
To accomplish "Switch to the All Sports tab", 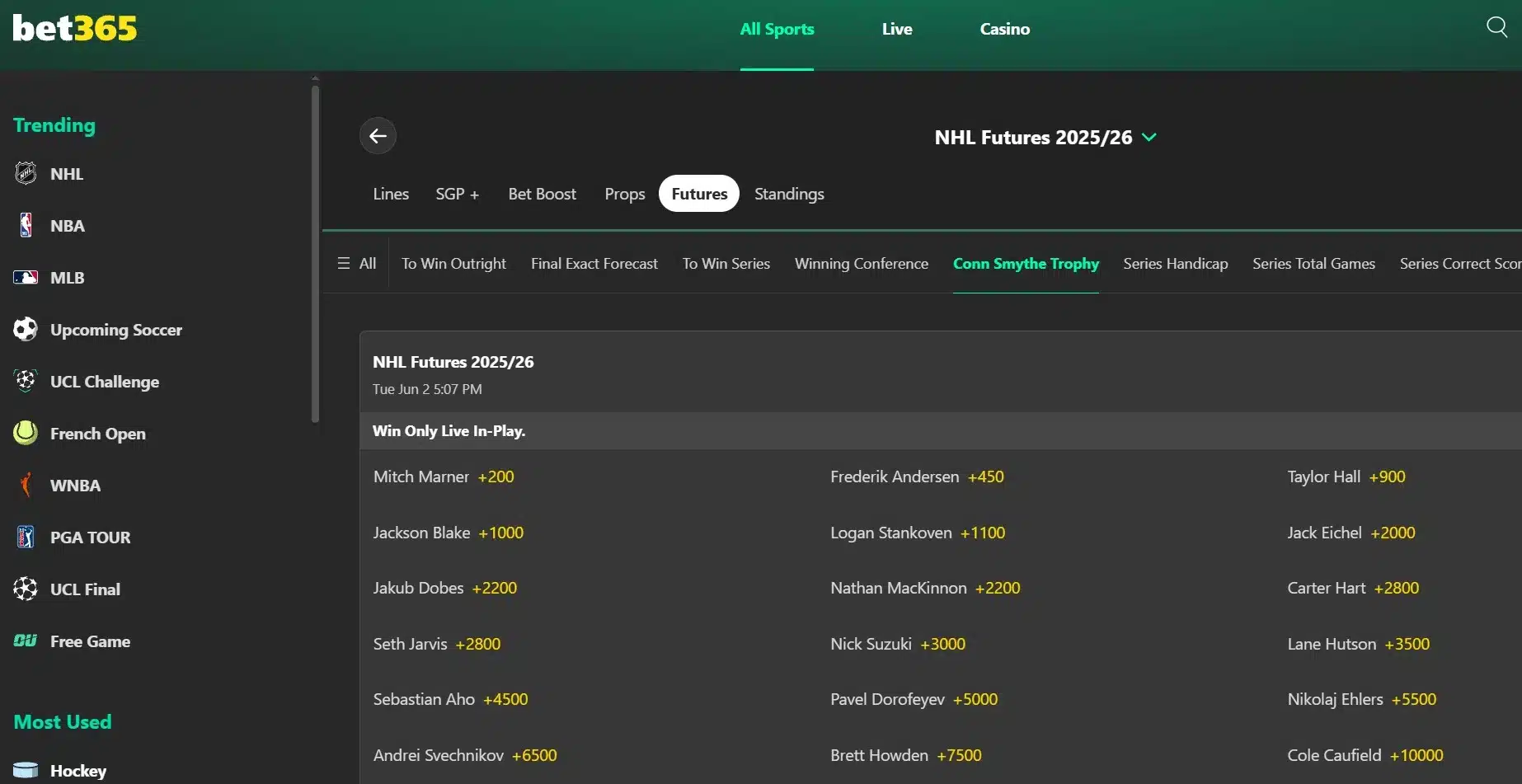I will 777,29.
